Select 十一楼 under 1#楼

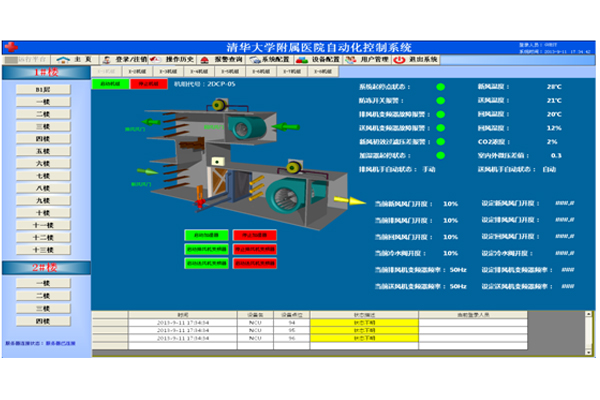pyautogui.click(x=43, y=225)
